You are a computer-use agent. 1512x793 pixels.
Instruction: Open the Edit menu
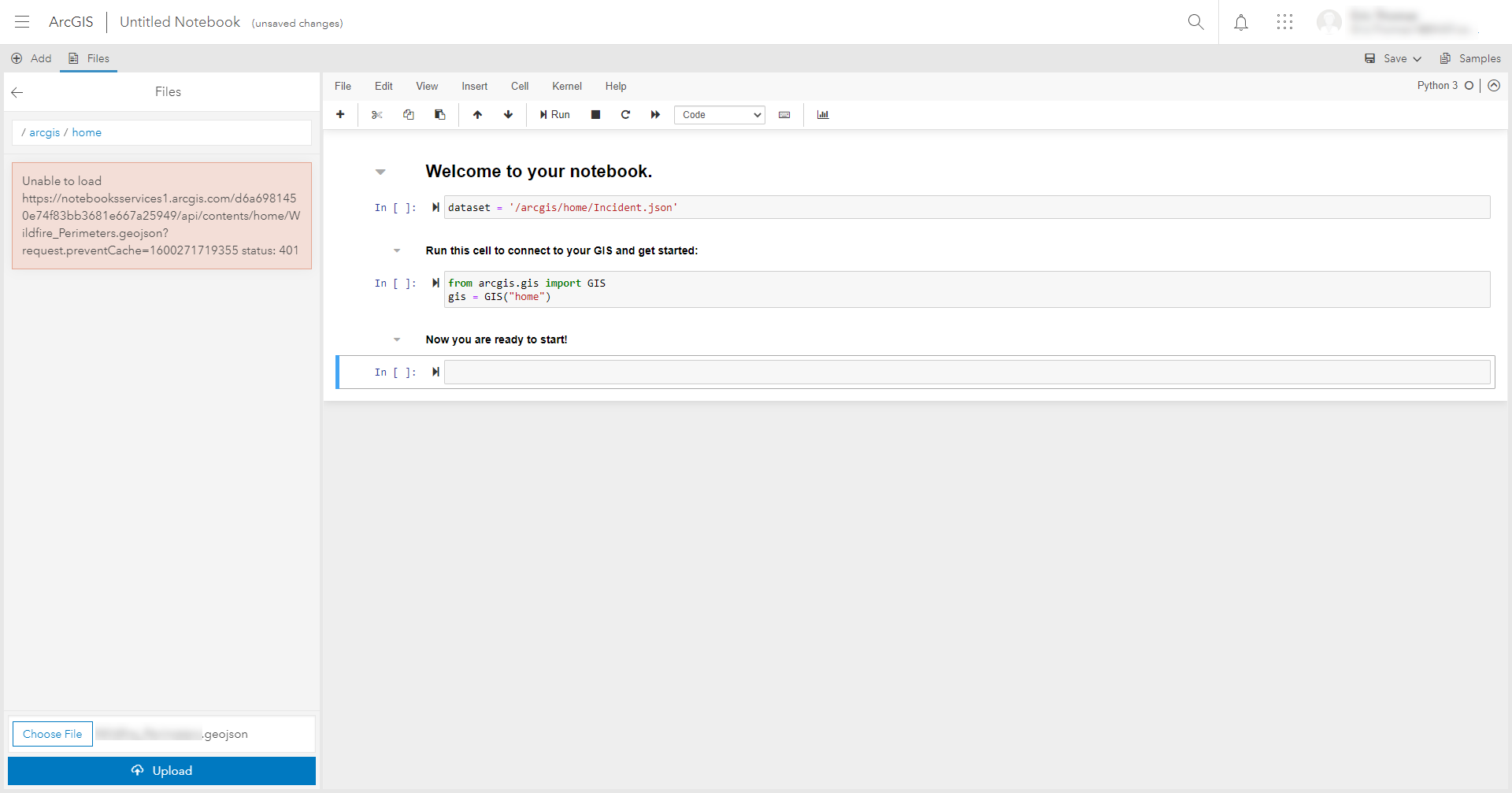click(384, 87)
